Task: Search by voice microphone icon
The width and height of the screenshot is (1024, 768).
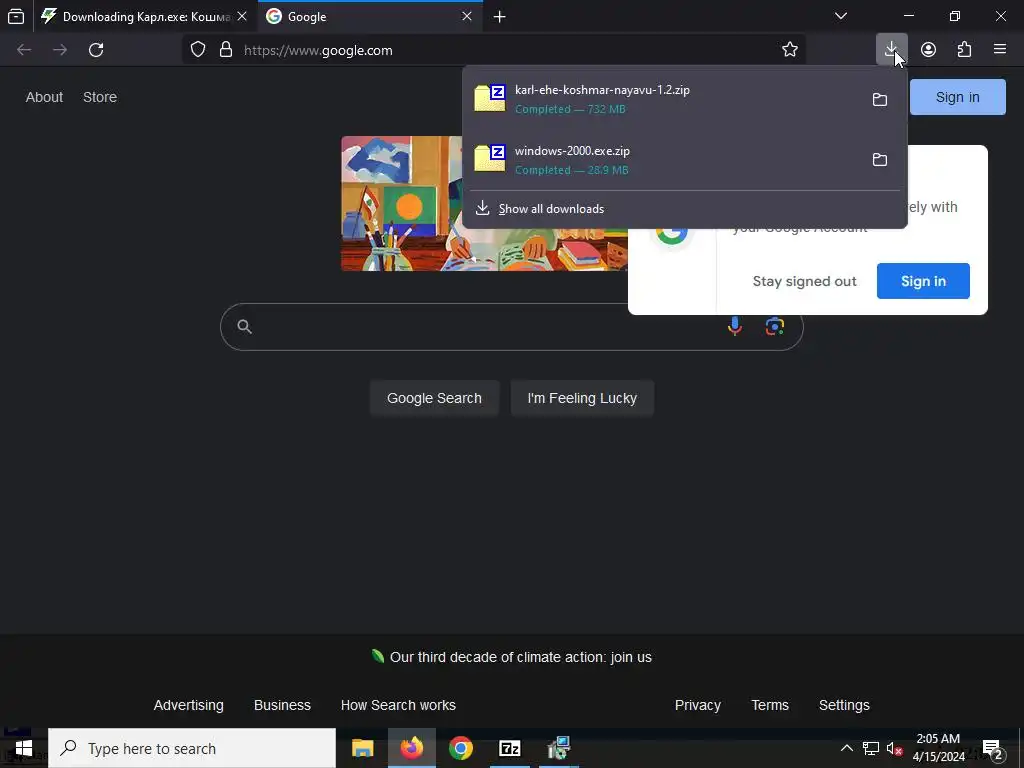Action: [735, 327]
